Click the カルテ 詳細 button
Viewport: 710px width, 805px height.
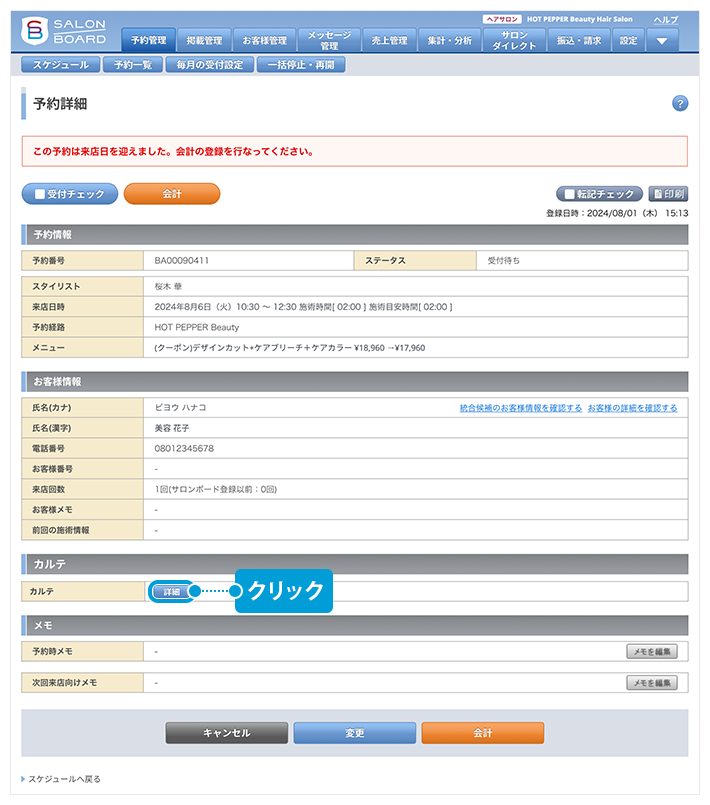point(171,592)
